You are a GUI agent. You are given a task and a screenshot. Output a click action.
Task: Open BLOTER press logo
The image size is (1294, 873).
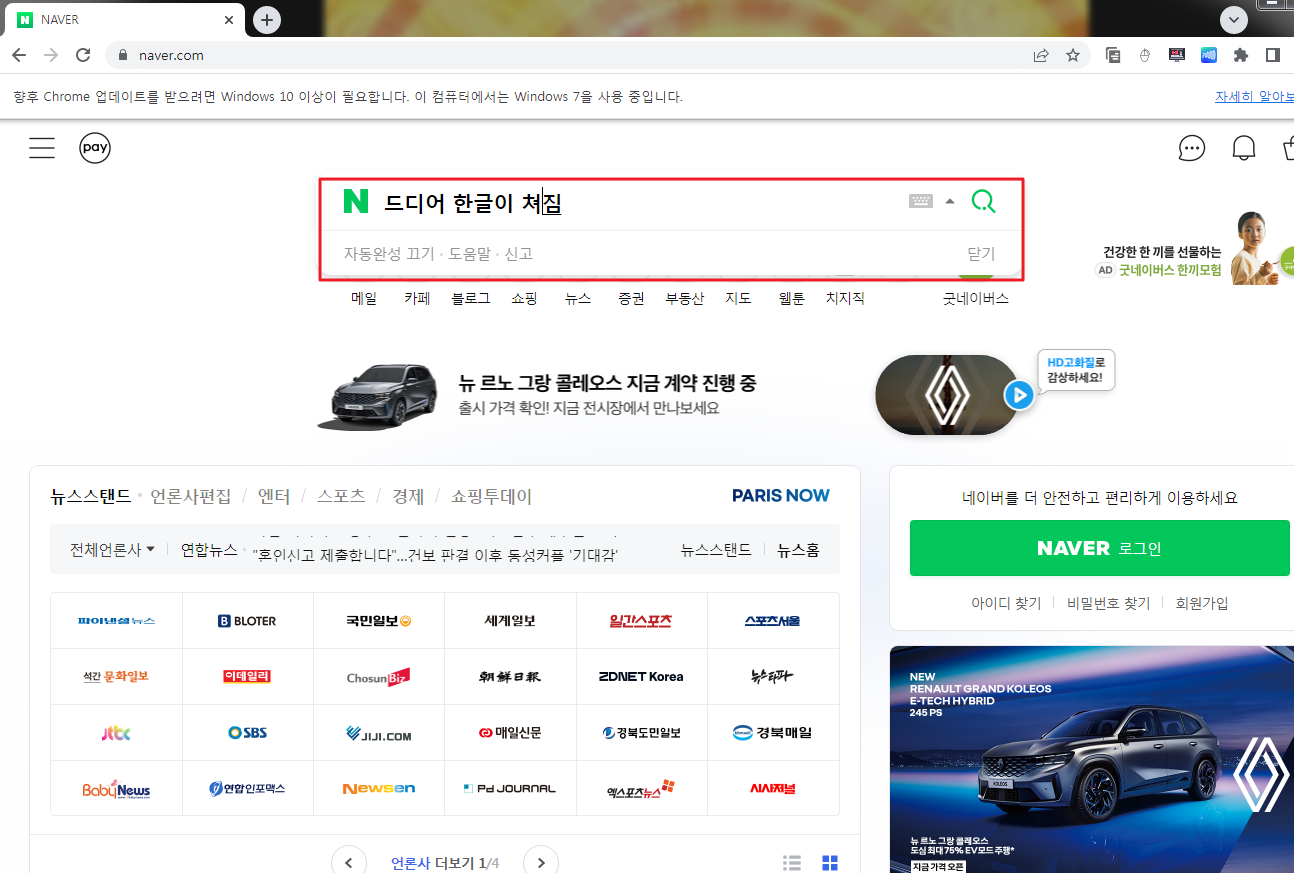tap(248, 621)
